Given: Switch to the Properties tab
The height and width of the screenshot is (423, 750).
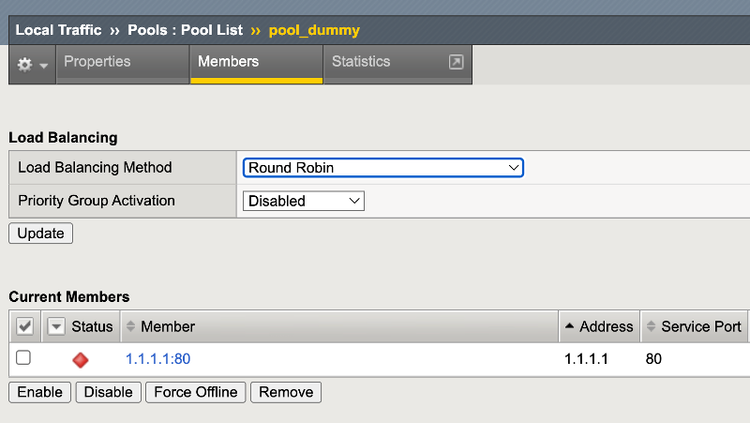Looking at the screenshot, I should click(x=97, y=62).
